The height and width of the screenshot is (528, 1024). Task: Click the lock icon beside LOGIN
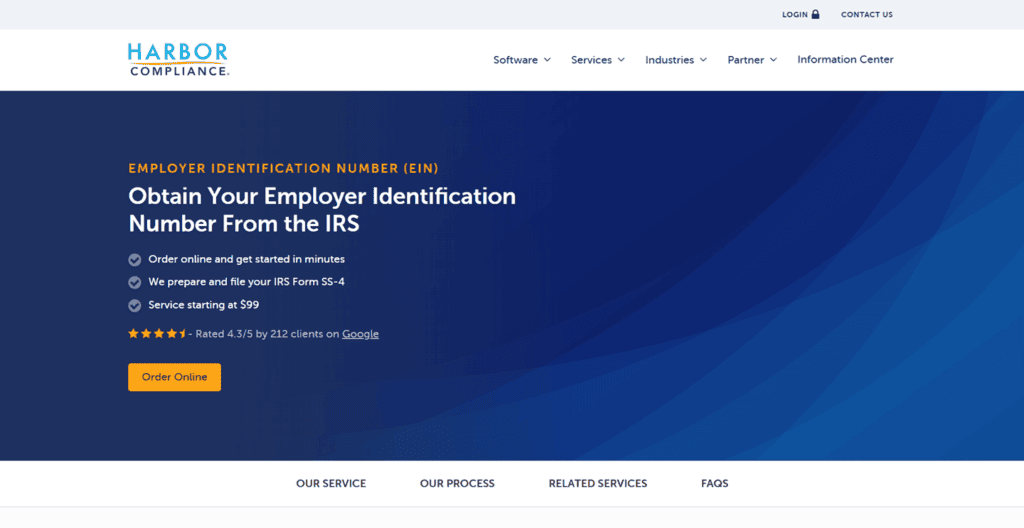[x=815, y=14]
